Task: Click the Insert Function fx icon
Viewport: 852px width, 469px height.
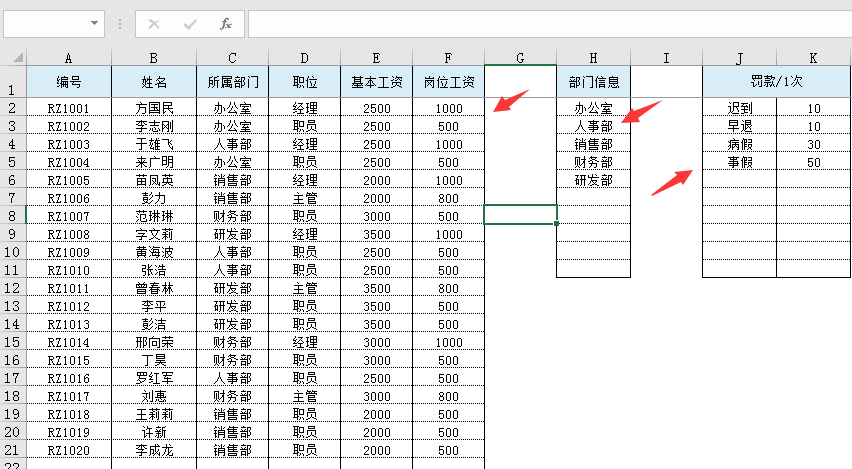Action: point(225,24)
